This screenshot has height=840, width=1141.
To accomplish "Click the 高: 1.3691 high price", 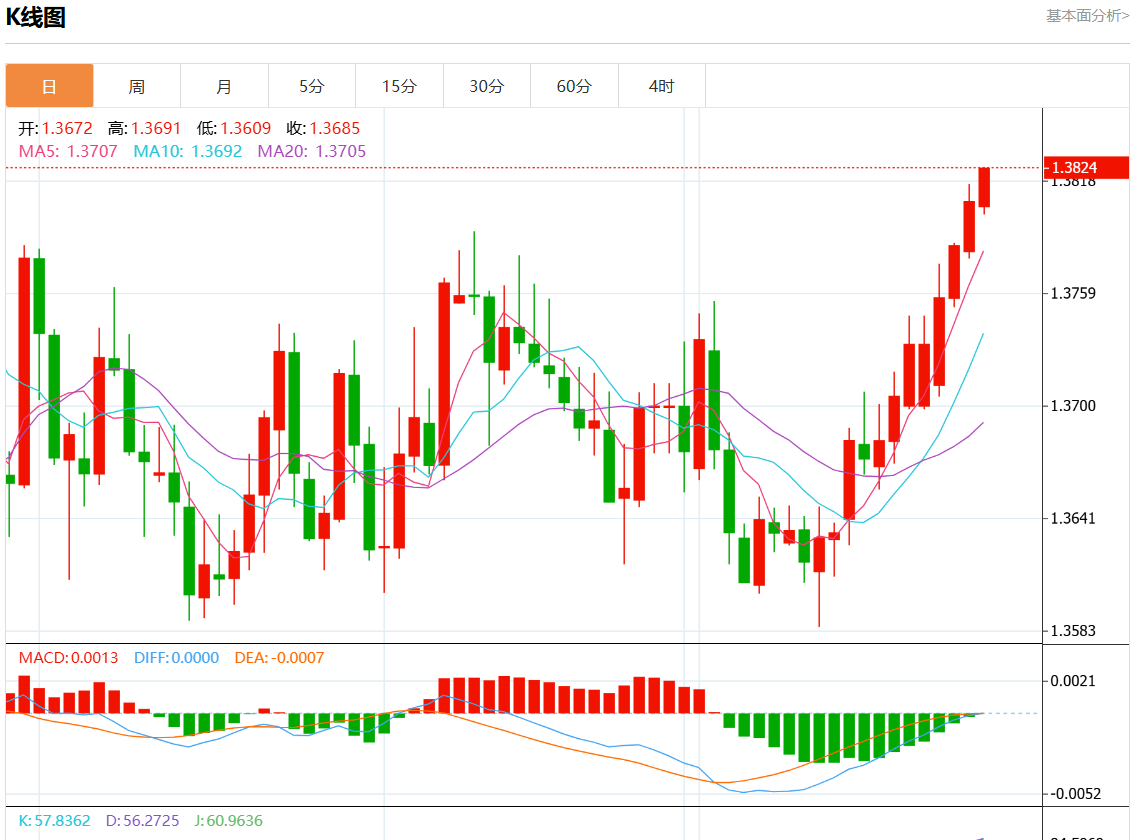I will click(x=144, y=129).
